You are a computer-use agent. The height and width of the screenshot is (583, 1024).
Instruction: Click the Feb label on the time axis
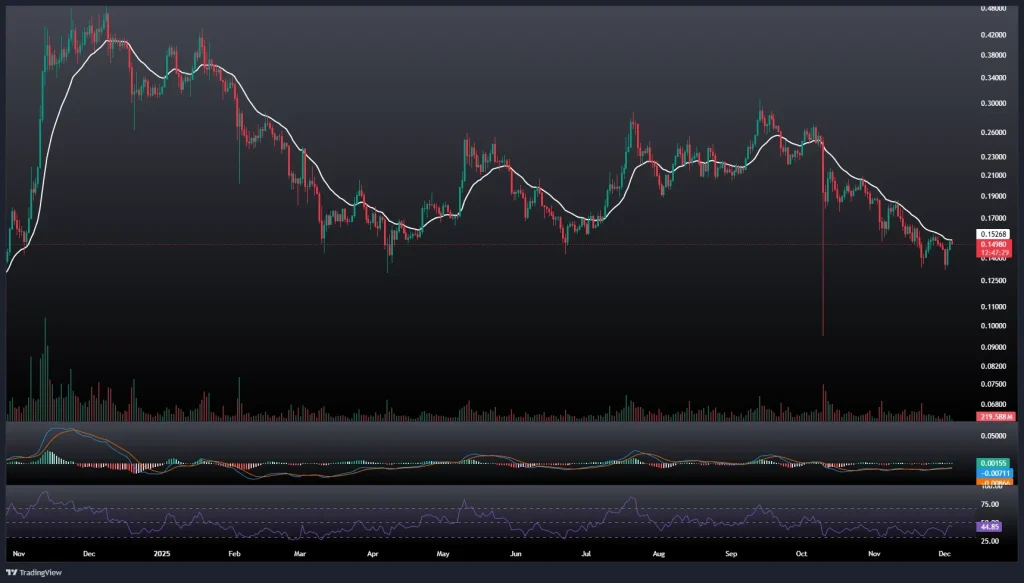click(x=233, y=552)
